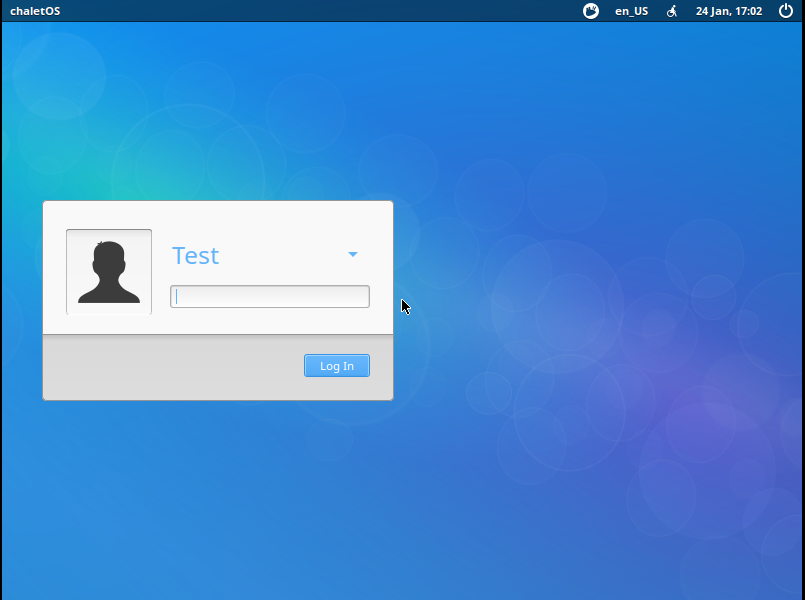Image resolution: width=805 pixels, height=600 pixels.
Task: Click the date and time indicator
Action: 729,11
